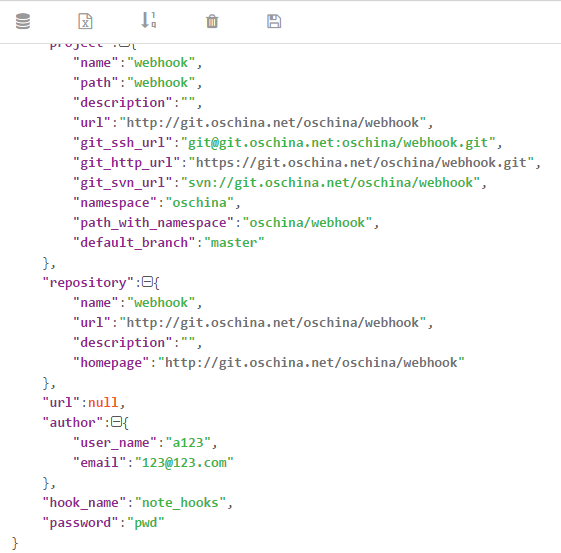Viewport: 561px width, 553px height.
Task: Select "user_name" key
Action: click(x=114, y=443)
